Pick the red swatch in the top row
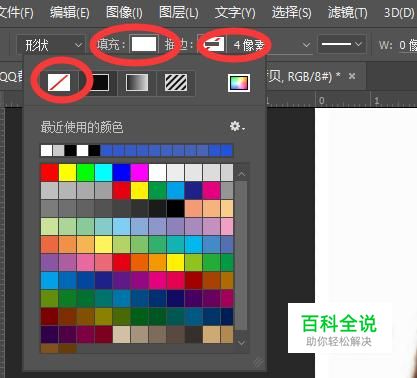The height and width of the screenshot is (378, 417). click(49, 173)
